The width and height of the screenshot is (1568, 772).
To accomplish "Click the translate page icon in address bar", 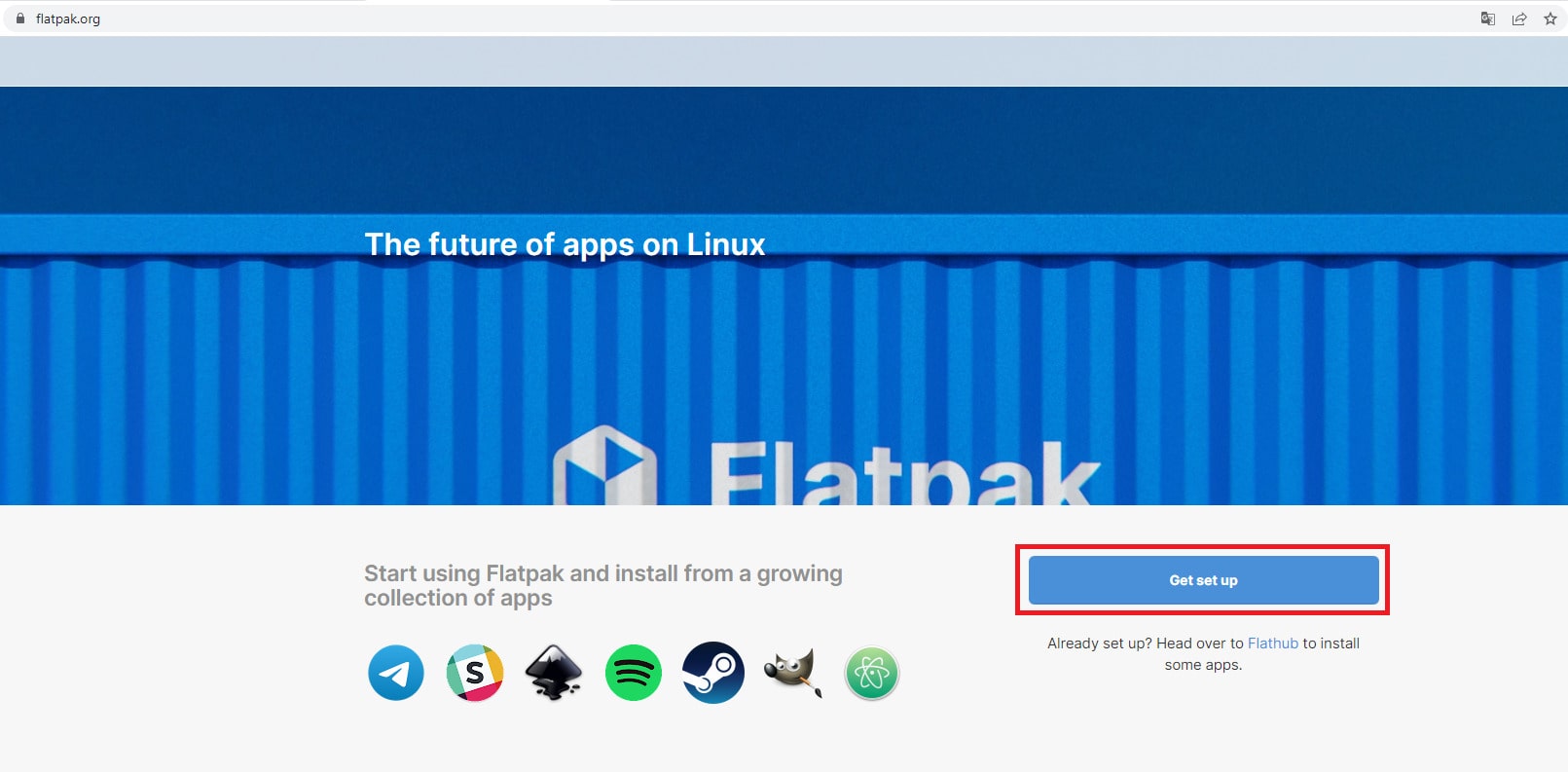I will click(x=1488, y=18).
